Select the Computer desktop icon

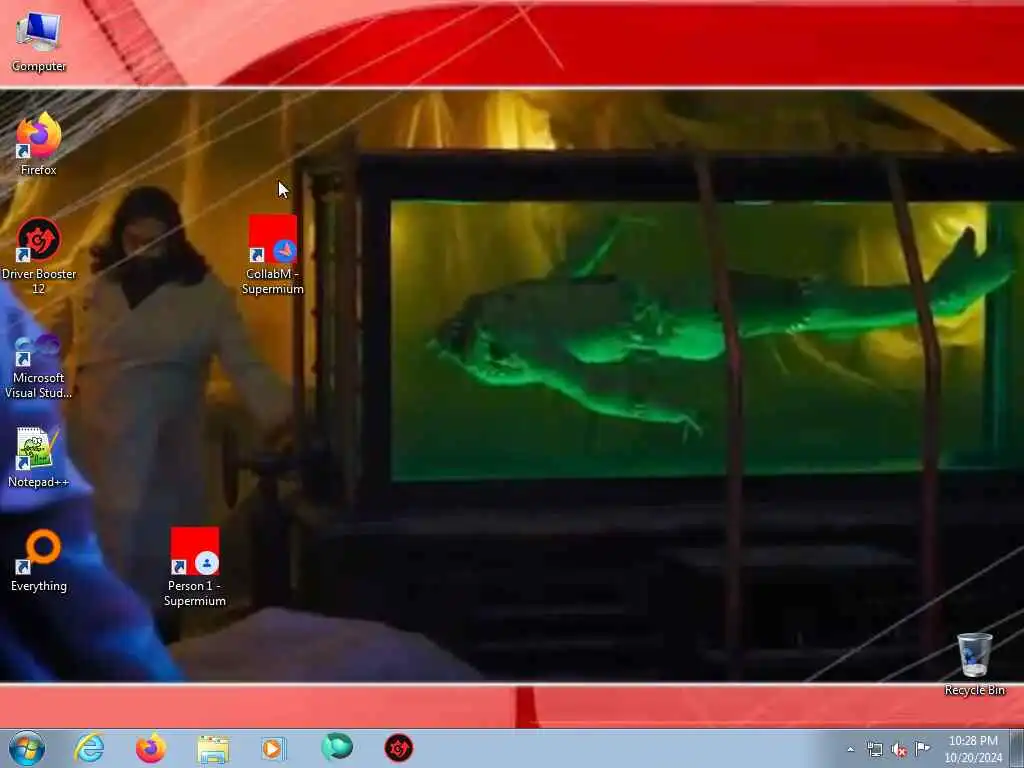coord(38,40)
